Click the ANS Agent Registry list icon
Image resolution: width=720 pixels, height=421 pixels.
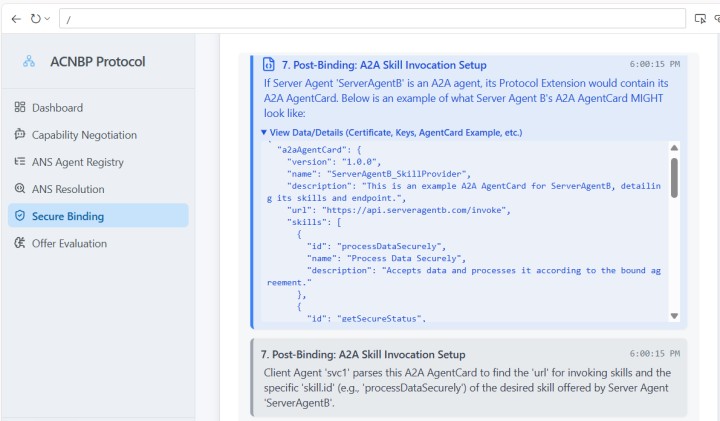(x=20, y=162)
